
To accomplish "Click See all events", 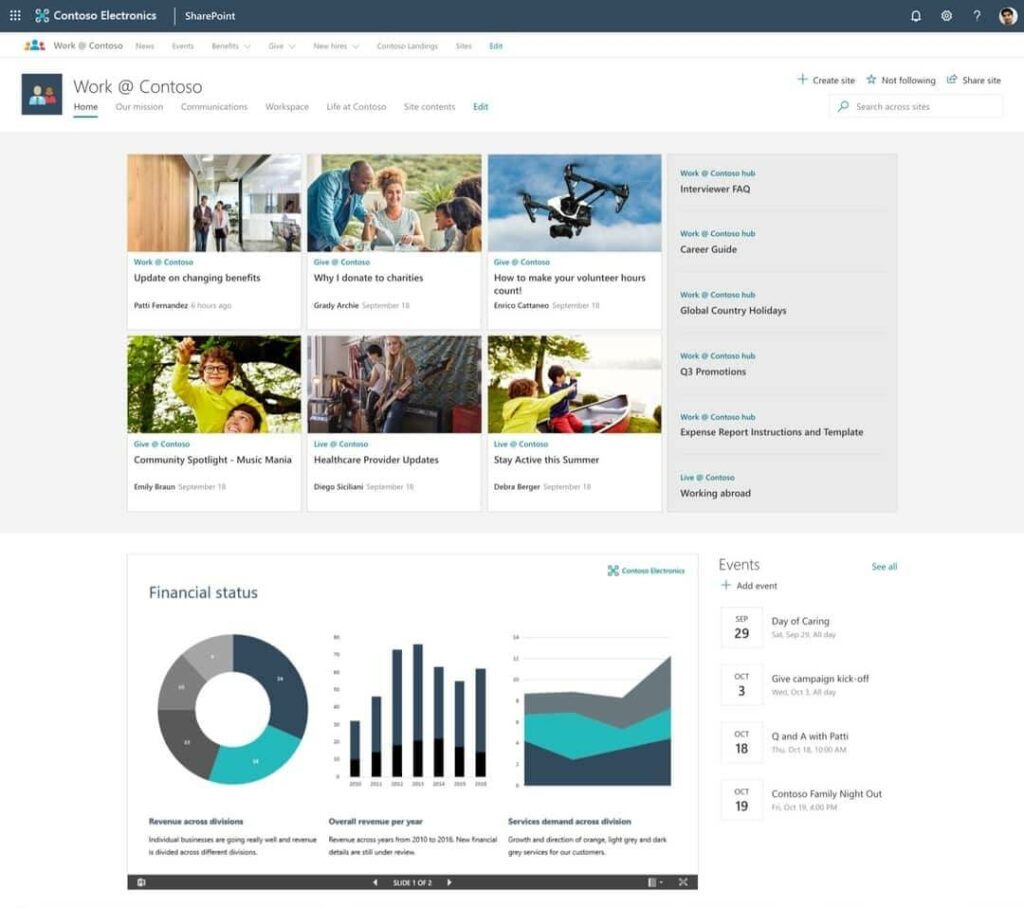I will (x=884, y=566).
